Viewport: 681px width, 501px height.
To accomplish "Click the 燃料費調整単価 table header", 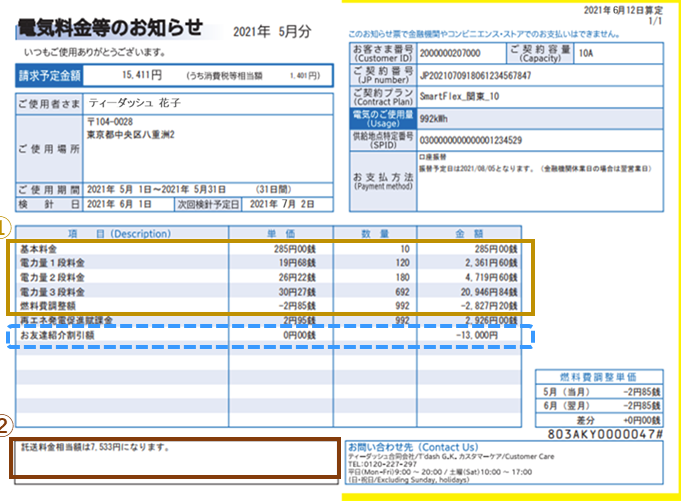I will 598,377.
